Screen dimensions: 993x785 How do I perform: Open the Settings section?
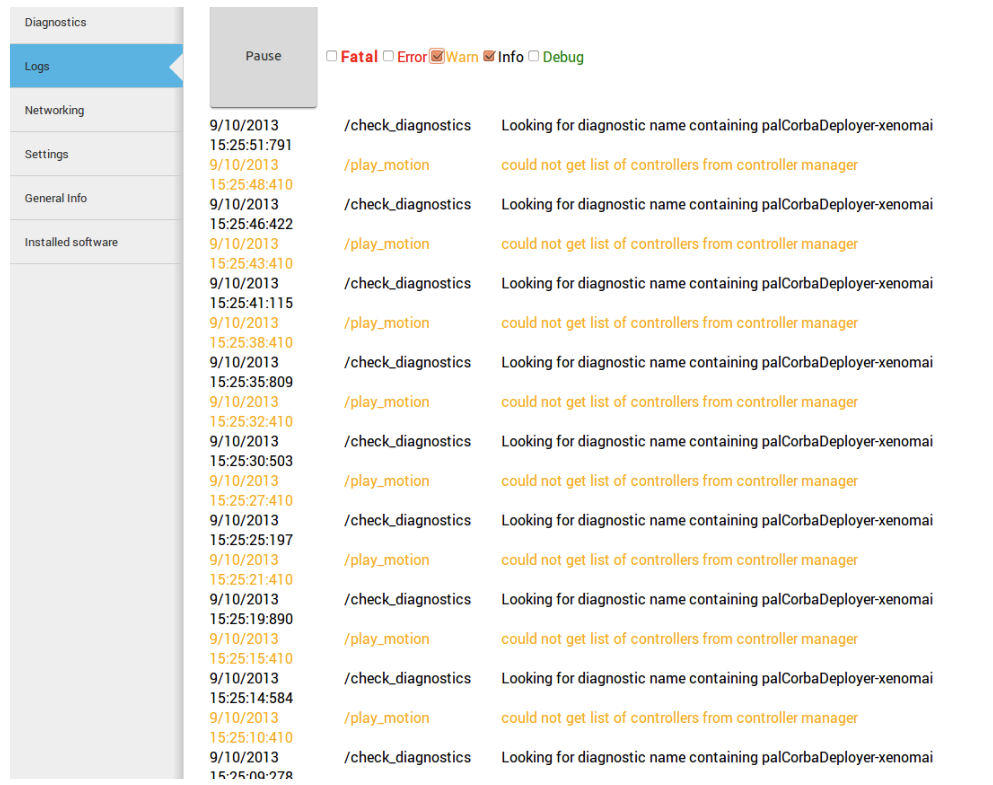(x=96, y=154)
